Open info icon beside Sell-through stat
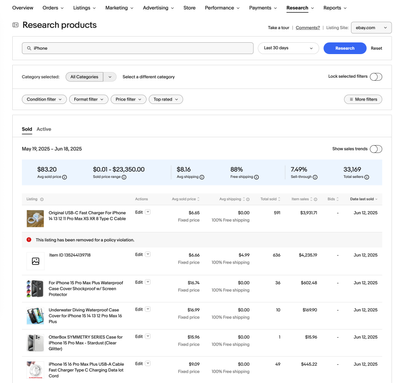The height and width of the screenshot is (383, 400). (x=315, y=177)
